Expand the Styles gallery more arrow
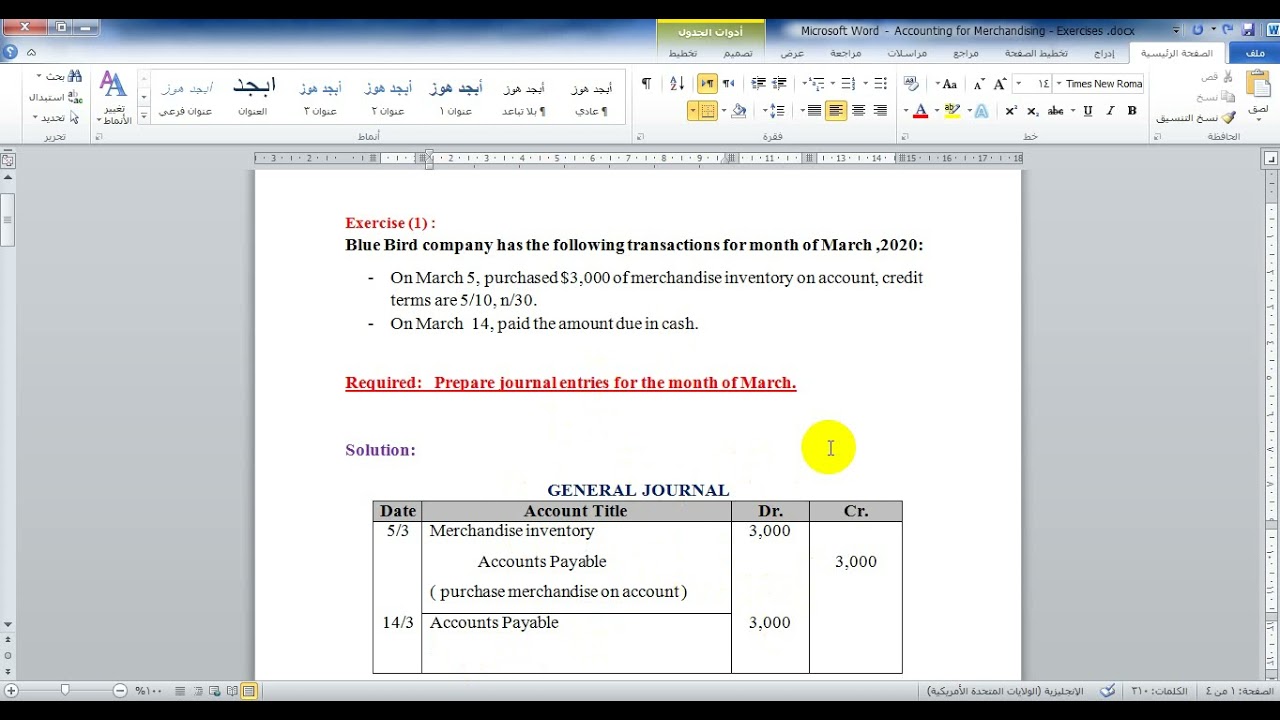This screenshot has width=1280, height=720. click(144, 116)
